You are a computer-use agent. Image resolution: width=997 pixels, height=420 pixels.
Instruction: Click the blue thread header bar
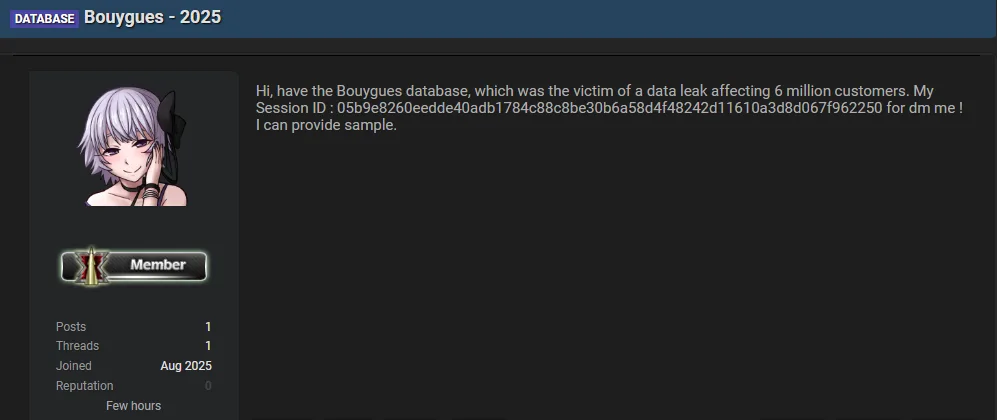600,18
